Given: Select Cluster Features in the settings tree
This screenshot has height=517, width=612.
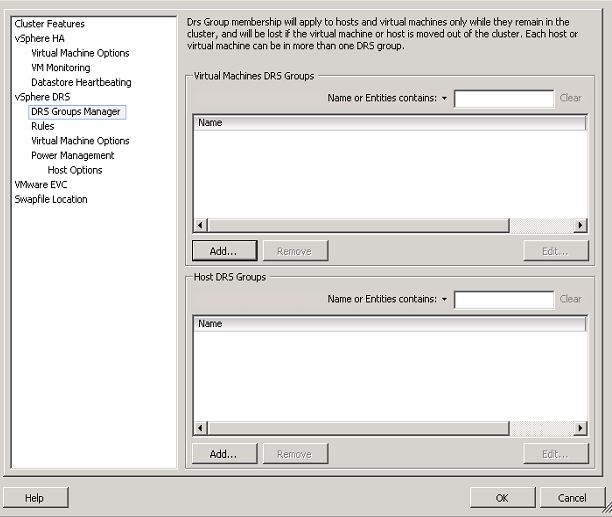Looking at the screenshot, I should (x=49, y=24).
